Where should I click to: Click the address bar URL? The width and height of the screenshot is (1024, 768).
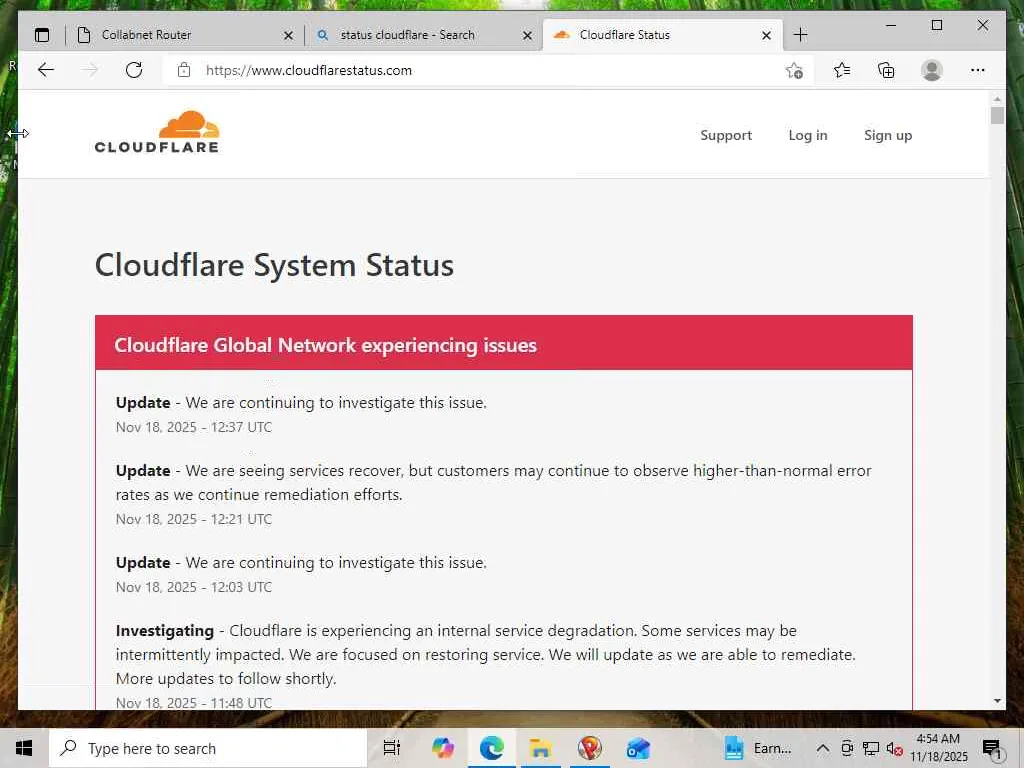pyautogui.click(x=309, y=71)
